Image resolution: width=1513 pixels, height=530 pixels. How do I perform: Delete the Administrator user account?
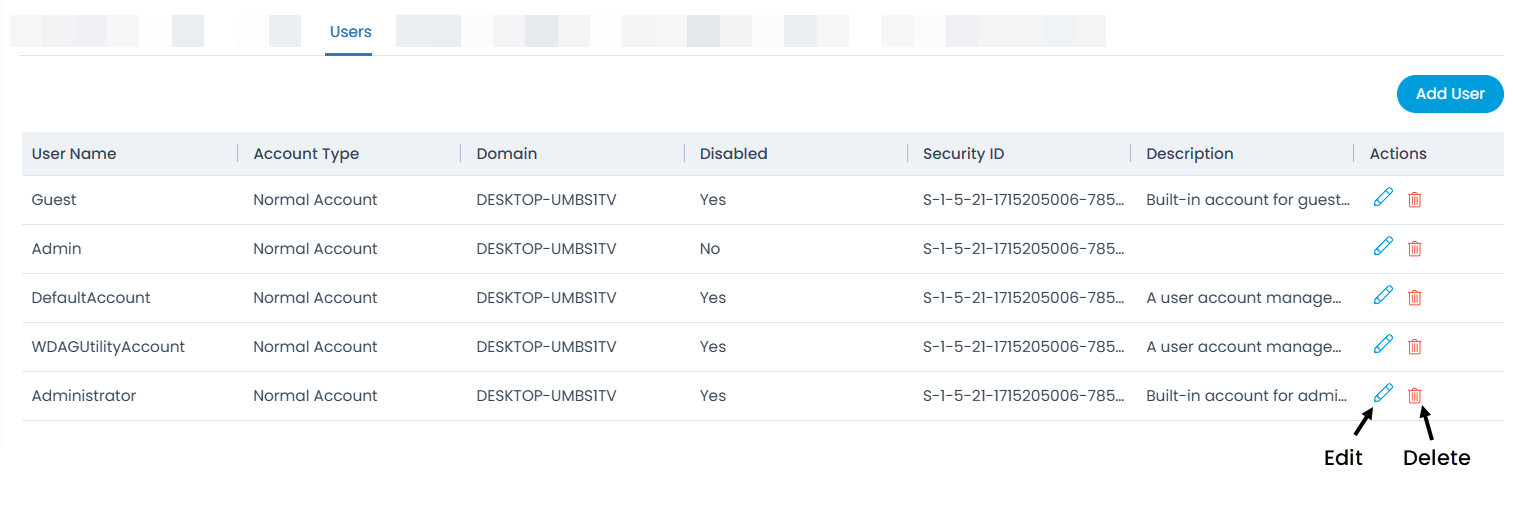pyautogui.click(x=1414, y=395)
